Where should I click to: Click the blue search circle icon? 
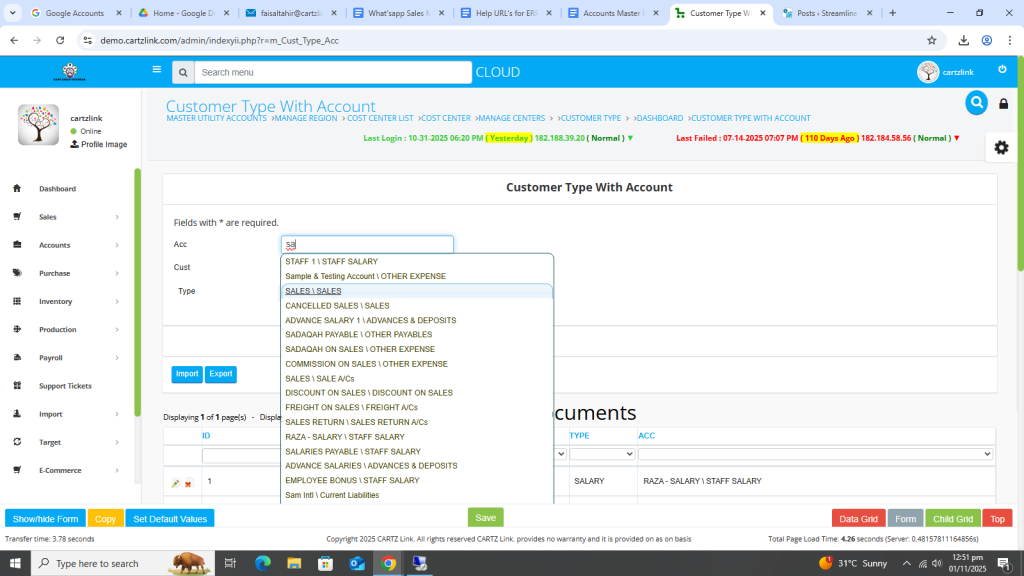pos(976,103)
